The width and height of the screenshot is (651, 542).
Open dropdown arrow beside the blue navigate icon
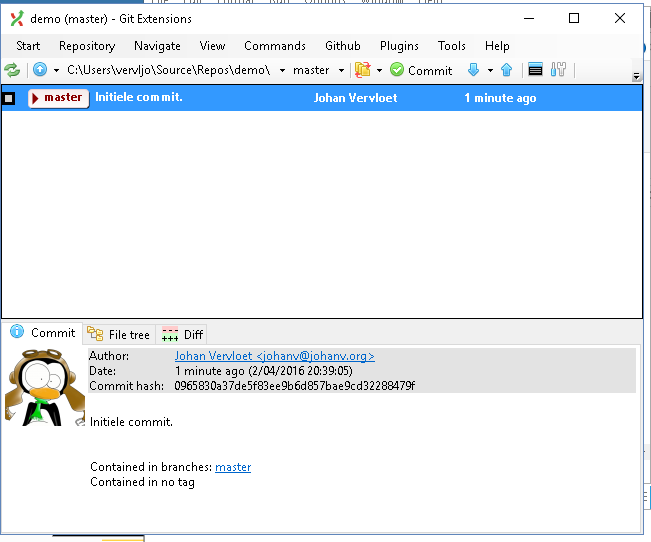click(x=56, y=70)
